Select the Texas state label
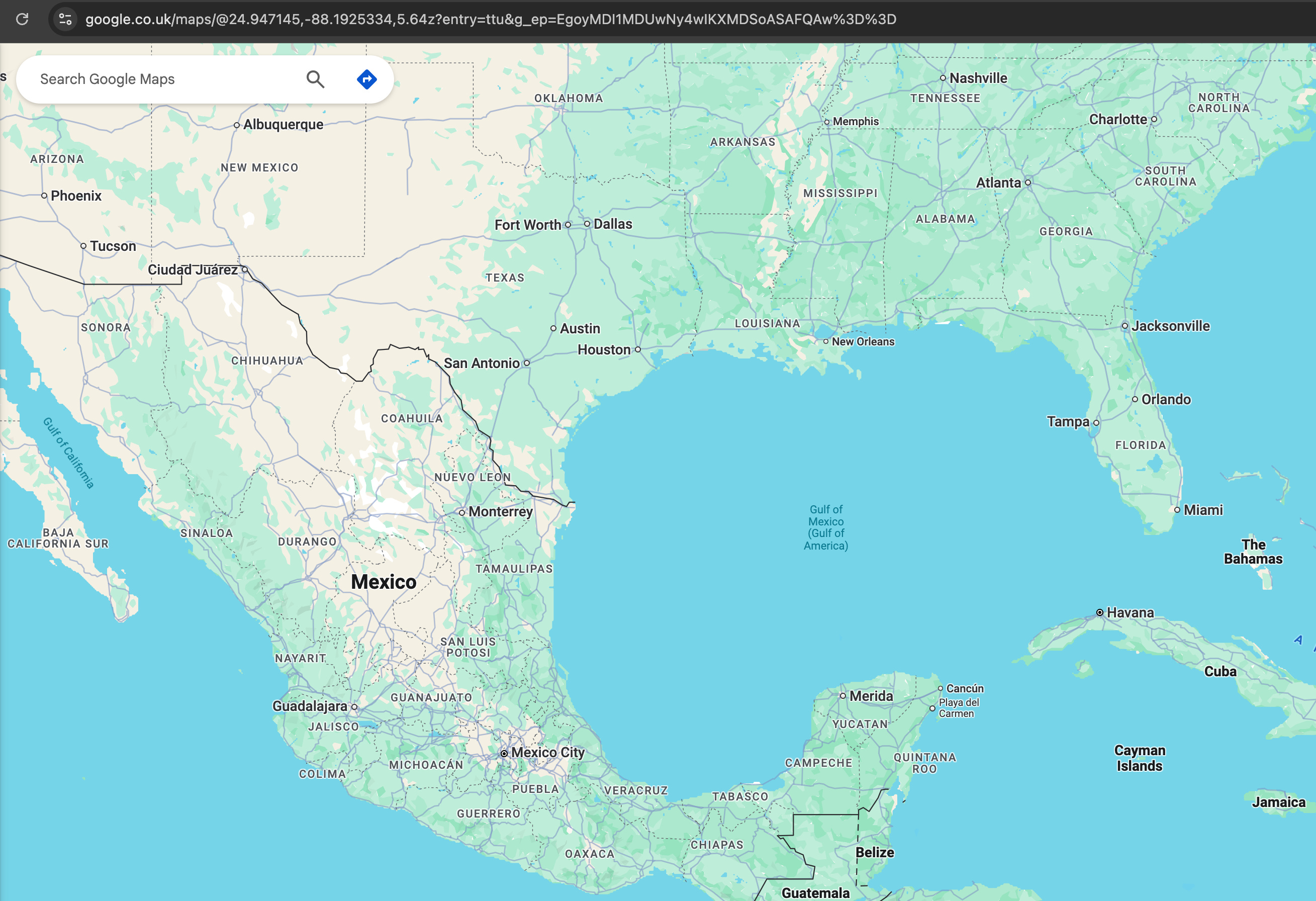This screenshot has height=901, width=1316. pyautogui.click(x=505, y=278)
